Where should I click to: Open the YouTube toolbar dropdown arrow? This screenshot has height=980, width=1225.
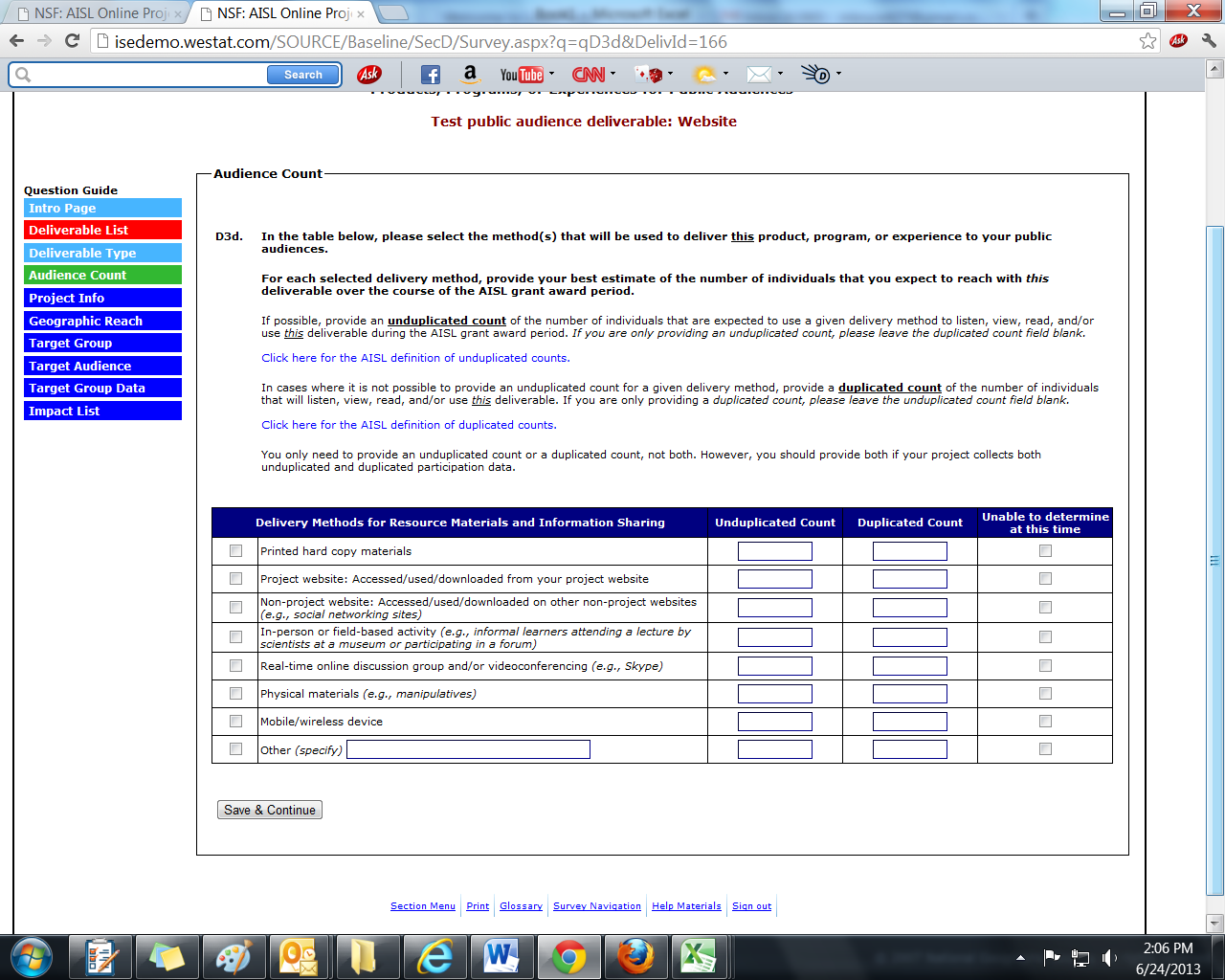pyautogui.click(x=551, y=74)
